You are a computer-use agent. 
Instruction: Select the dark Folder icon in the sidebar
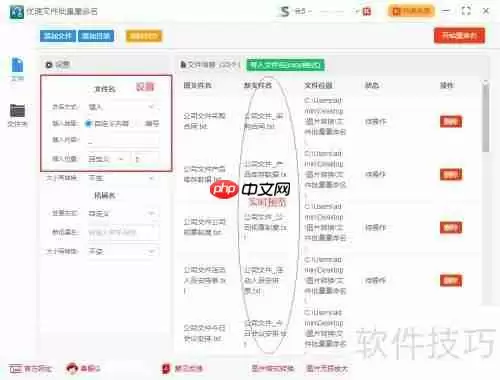click(x=17, y=110)
